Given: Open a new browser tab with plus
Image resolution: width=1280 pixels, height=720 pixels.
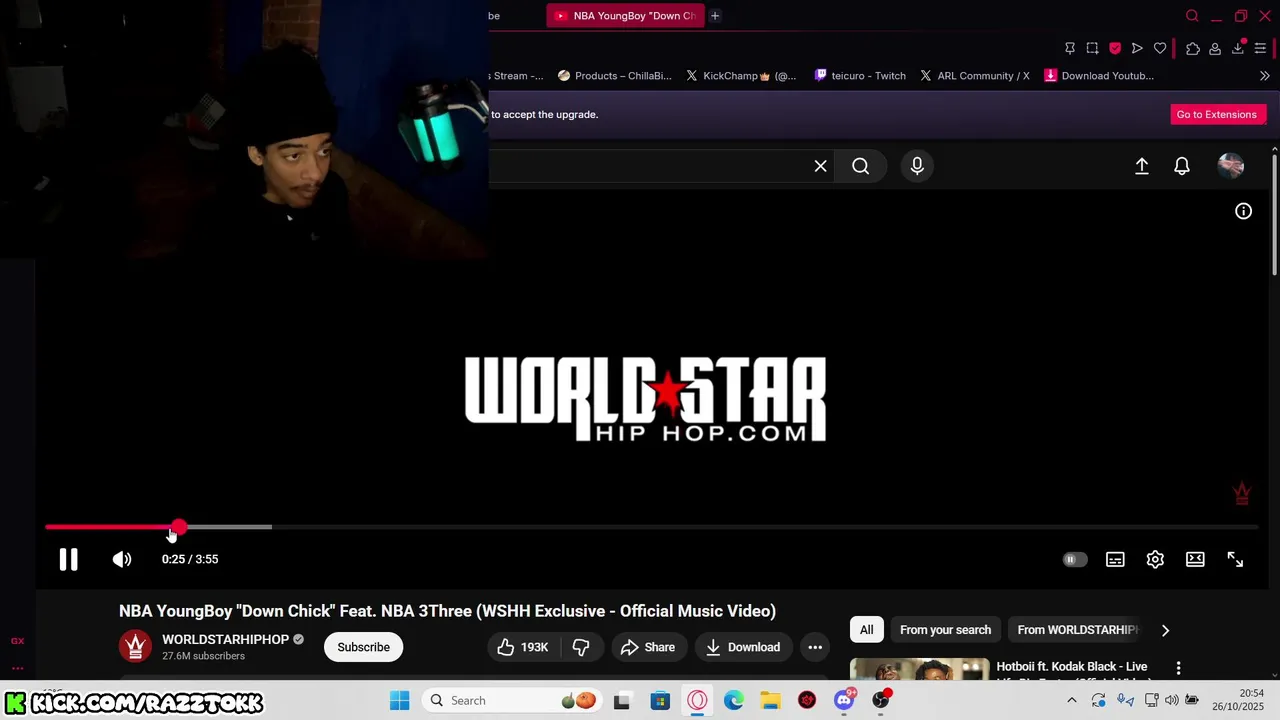Looking at the screenshot, I should (x=714, y=15).
